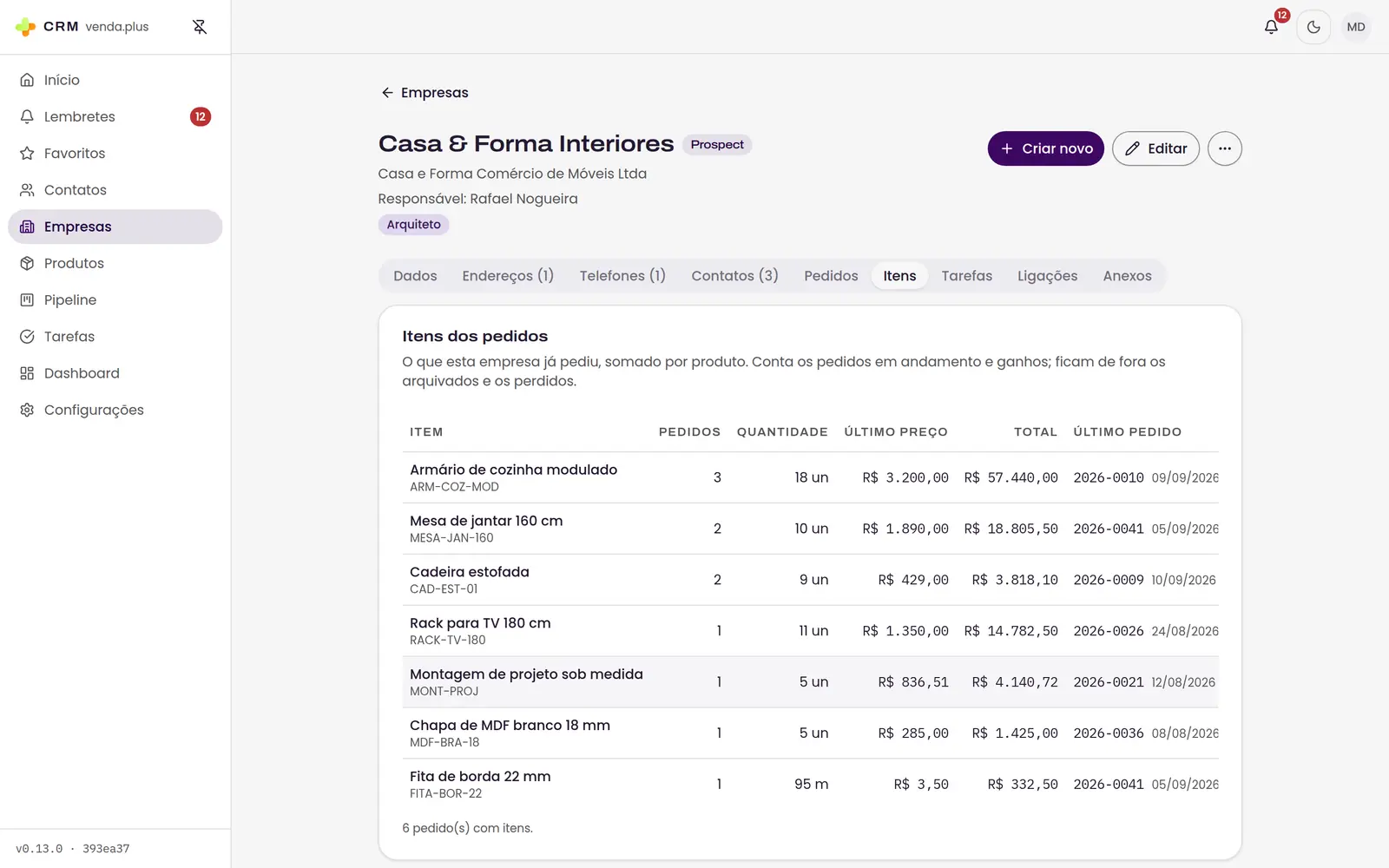1389x868 pixels.
Task: Switch to the Telefones (1) tab
Action: point(622,276)
